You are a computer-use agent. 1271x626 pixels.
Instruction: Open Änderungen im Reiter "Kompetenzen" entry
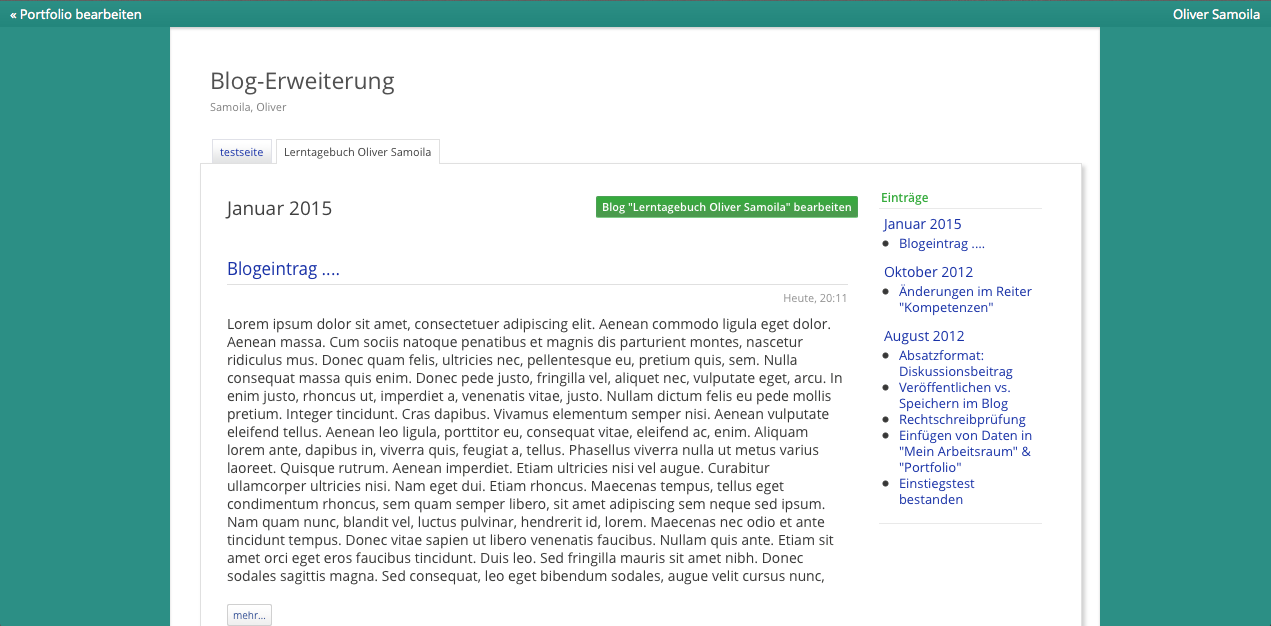coord(964,299)
